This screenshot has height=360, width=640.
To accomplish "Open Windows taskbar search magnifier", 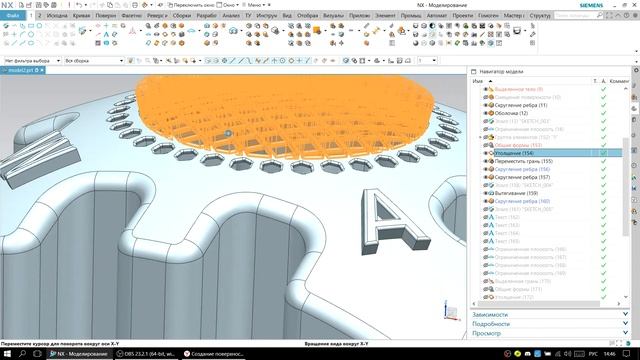I will (x=22, y=353).
